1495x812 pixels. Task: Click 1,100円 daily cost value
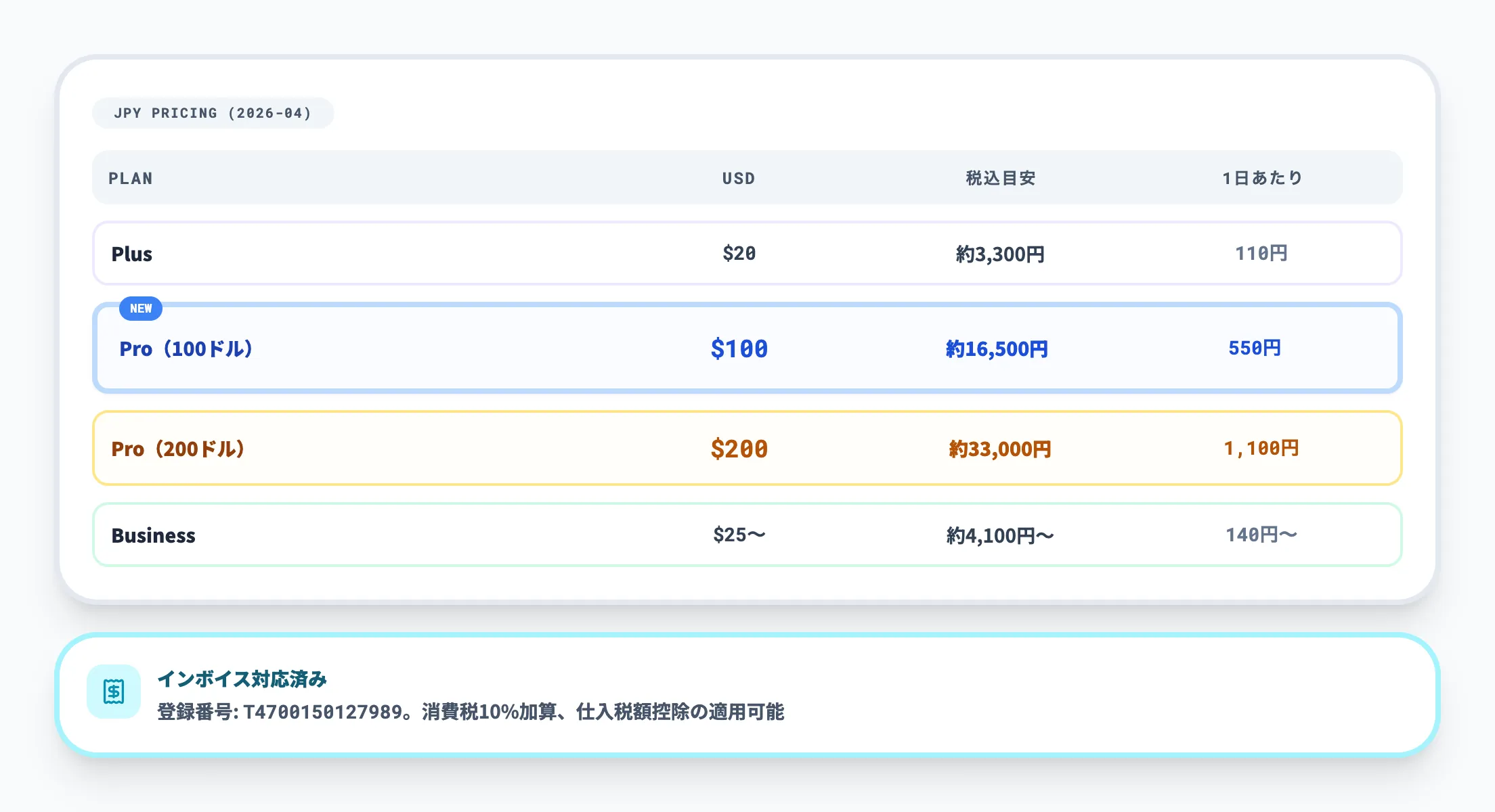(x=1261, y=448)
